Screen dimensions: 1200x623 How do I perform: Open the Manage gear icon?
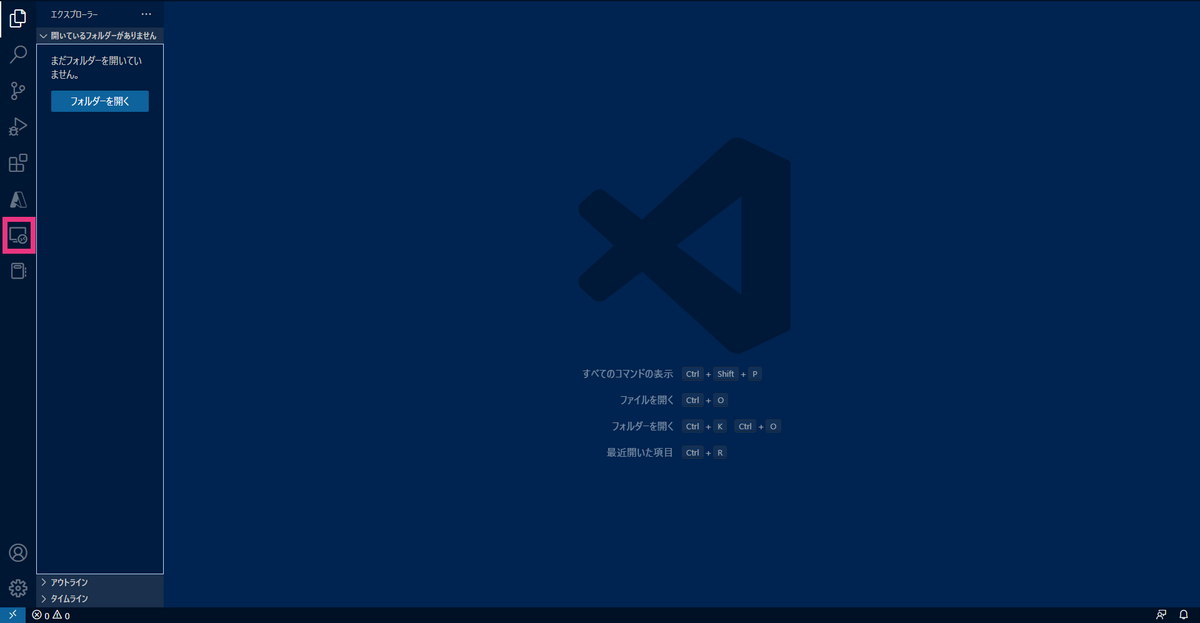click(18, 588)
